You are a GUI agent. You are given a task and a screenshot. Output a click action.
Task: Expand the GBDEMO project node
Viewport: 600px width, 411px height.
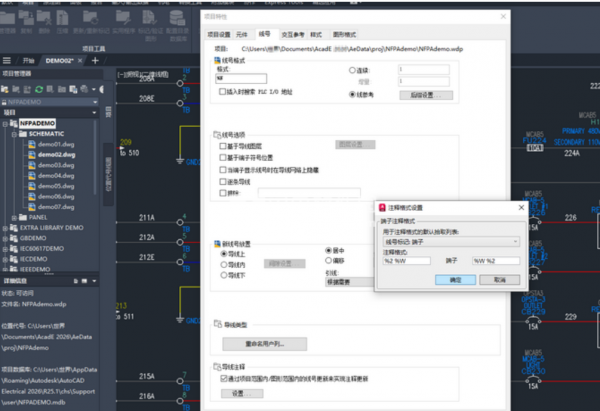(5, 238)
